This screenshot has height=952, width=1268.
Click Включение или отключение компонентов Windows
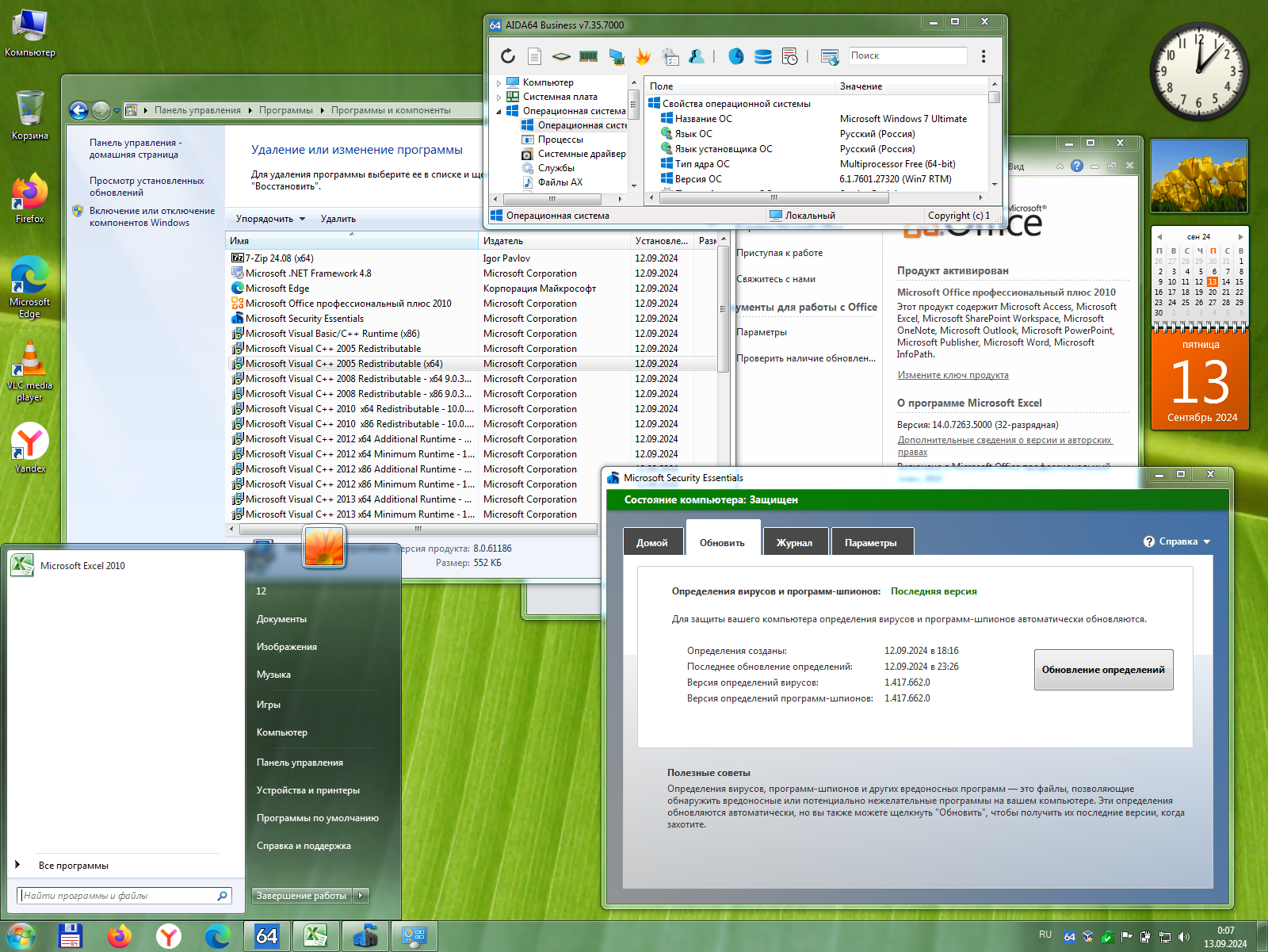[x=151, y=216]
